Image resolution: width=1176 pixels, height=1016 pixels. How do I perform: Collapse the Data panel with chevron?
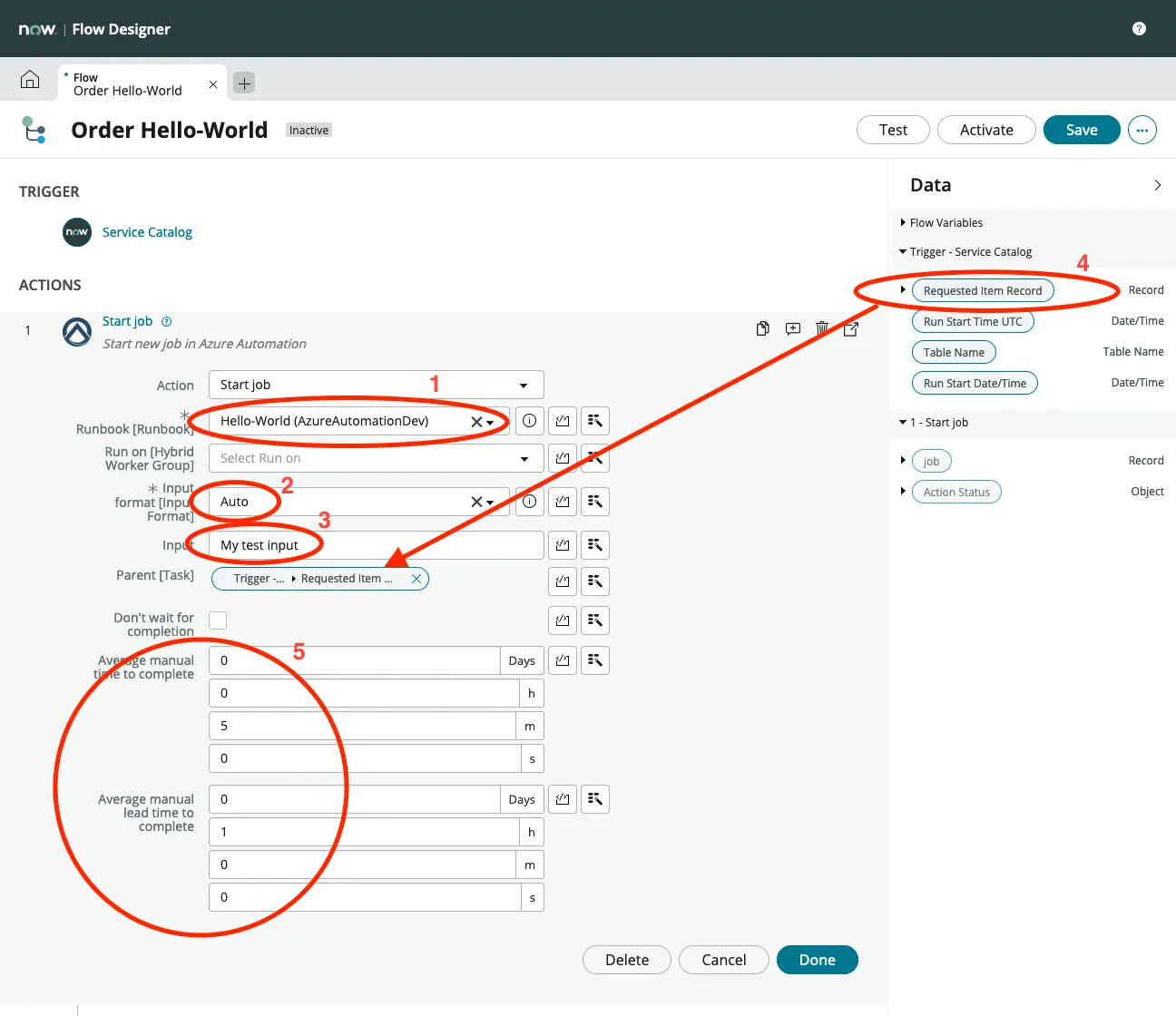pos(1157,185)
